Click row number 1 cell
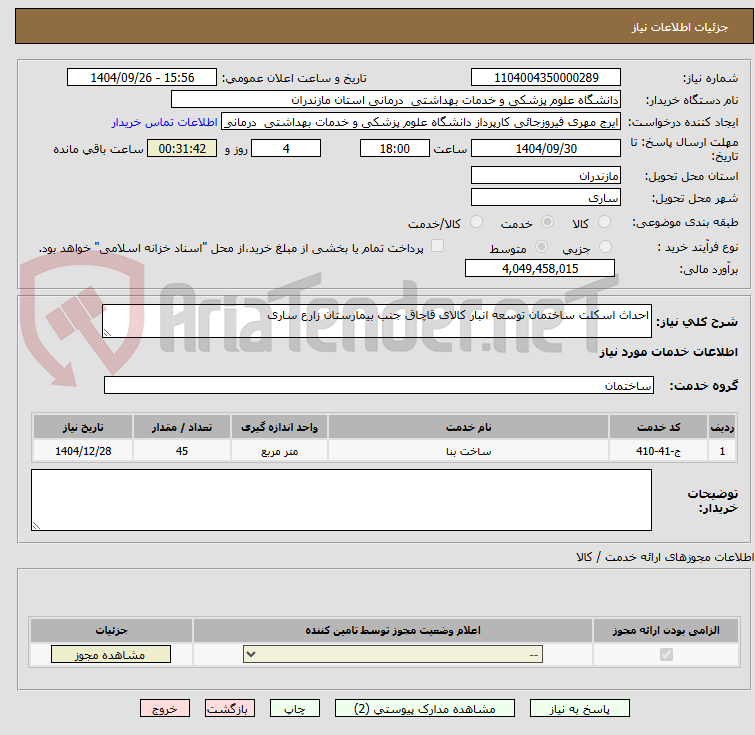755x735 pixels. (722, 451)
